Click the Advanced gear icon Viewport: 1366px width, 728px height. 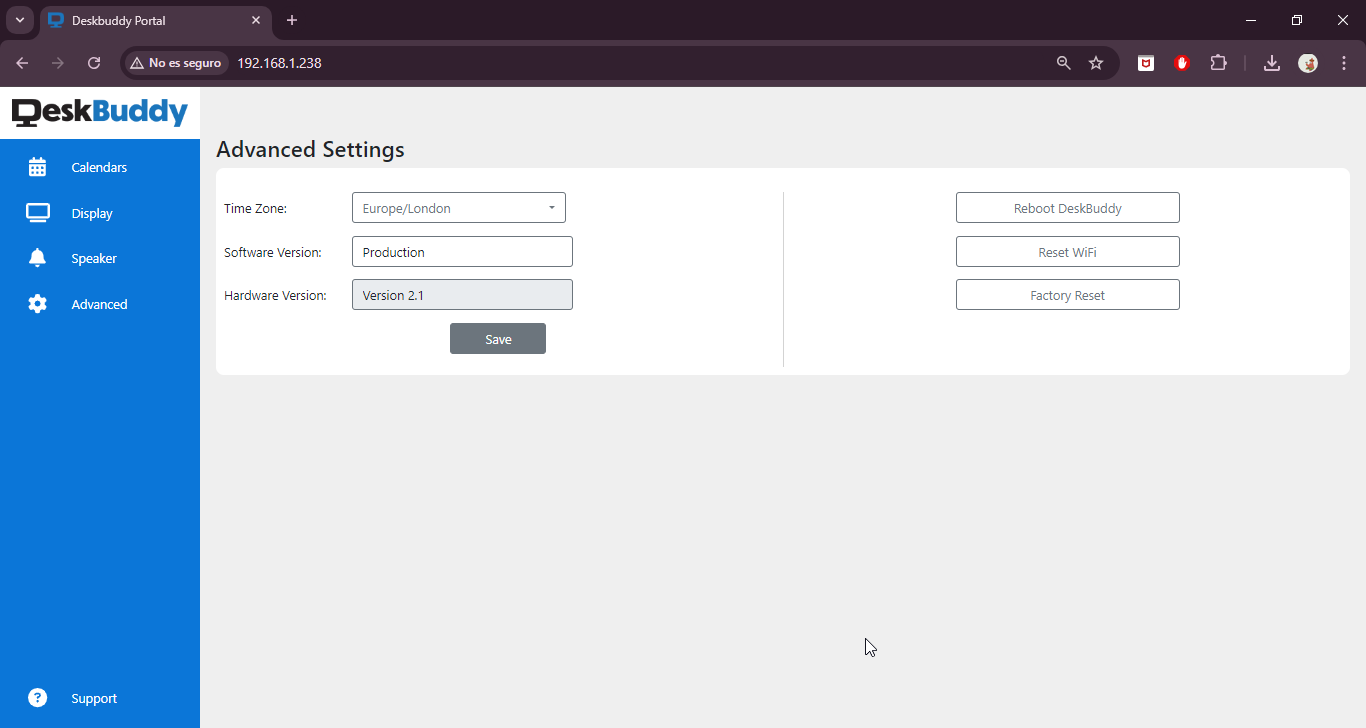(37, 304)
